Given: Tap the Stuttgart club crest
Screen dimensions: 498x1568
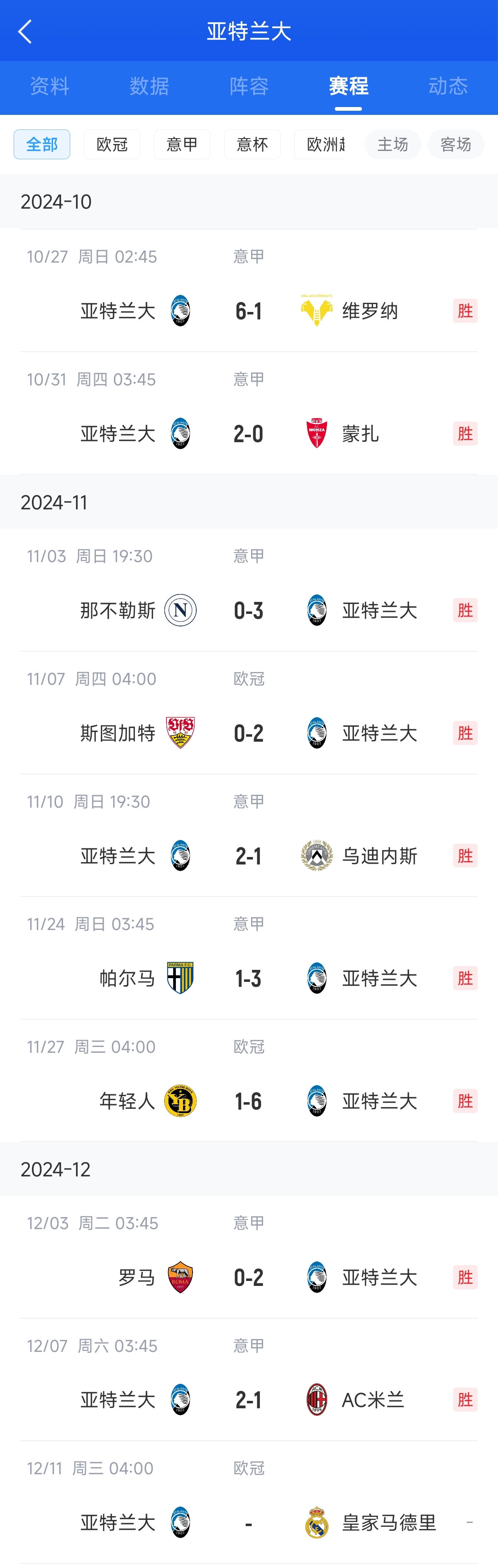Looking at the screenshot, I should (x=180, y=733).
